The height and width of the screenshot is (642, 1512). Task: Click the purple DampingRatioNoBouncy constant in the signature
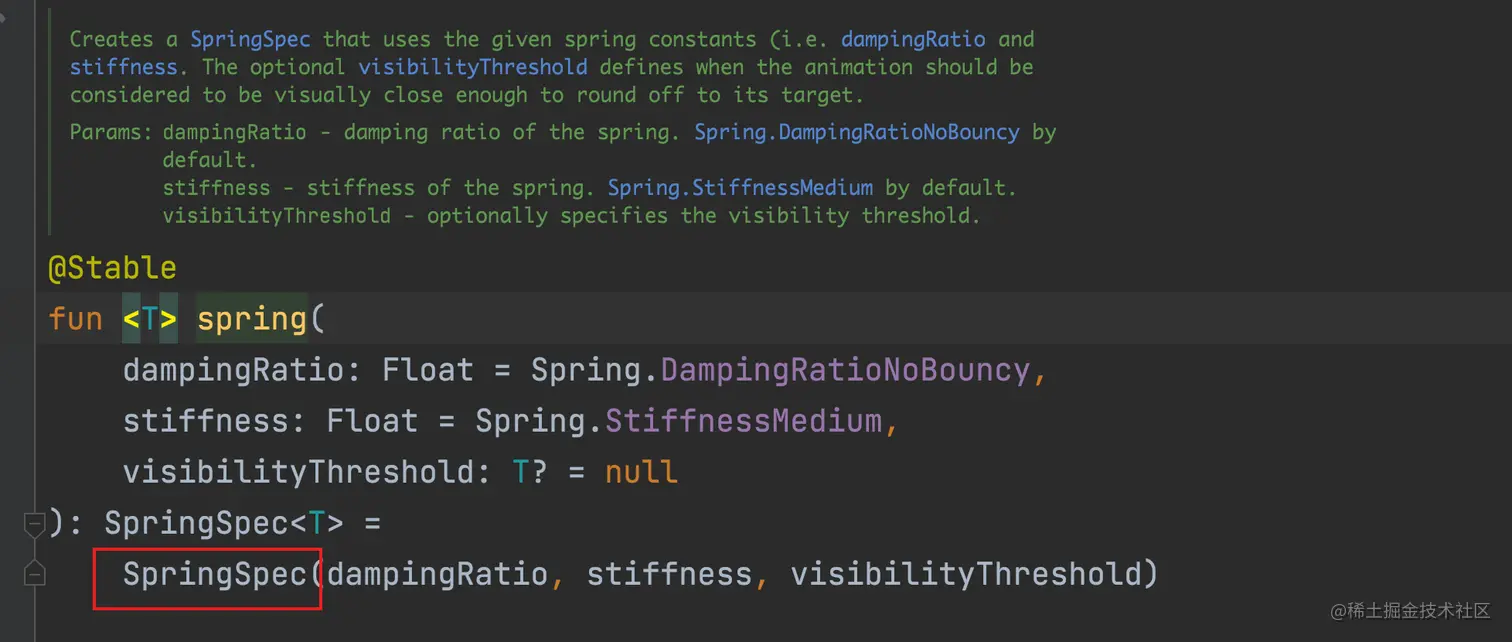pyautogui.click(x=845, y=370)
